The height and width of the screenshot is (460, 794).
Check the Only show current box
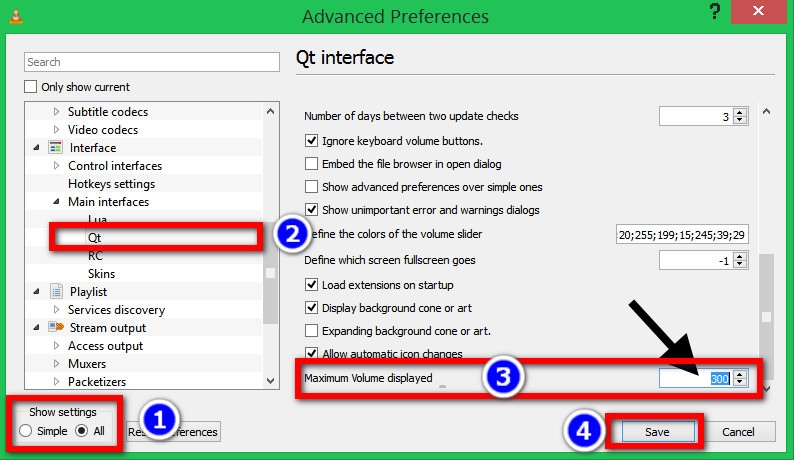point(31,87)
